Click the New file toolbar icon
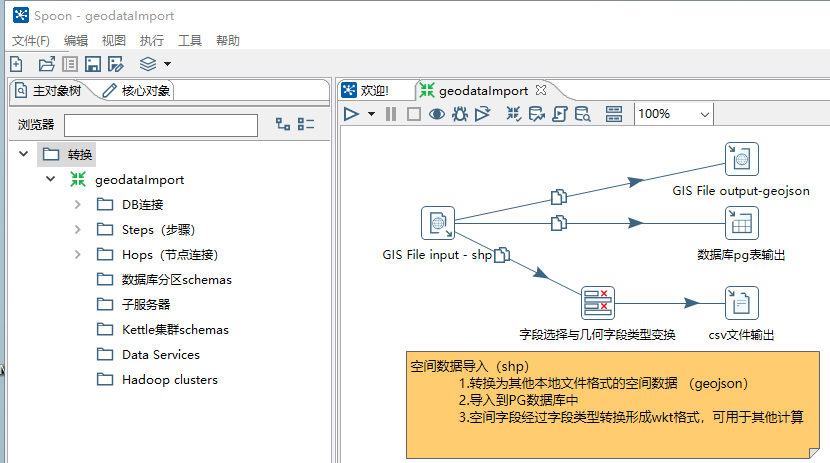The height and width of the screenshot is (463, 830). point(16,64)
